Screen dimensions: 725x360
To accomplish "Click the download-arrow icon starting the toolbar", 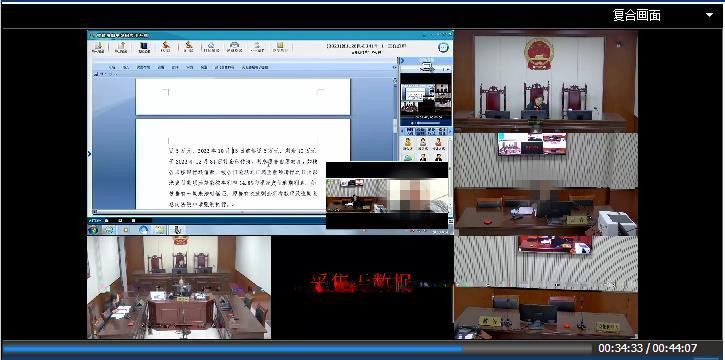I will tap(98, 48).
